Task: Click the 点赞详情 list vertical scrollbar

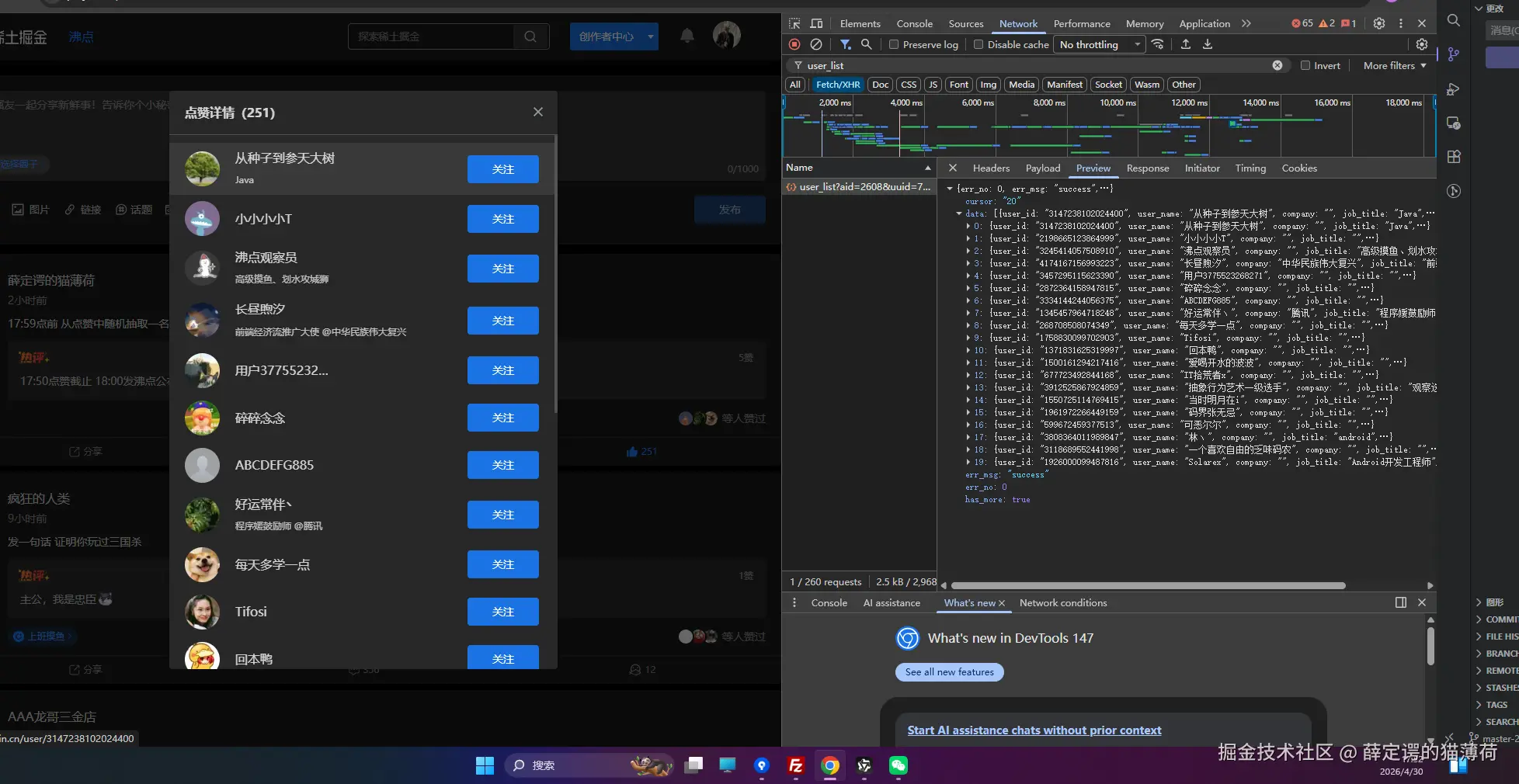Action: pyautogui.click(x=555, y=274)
